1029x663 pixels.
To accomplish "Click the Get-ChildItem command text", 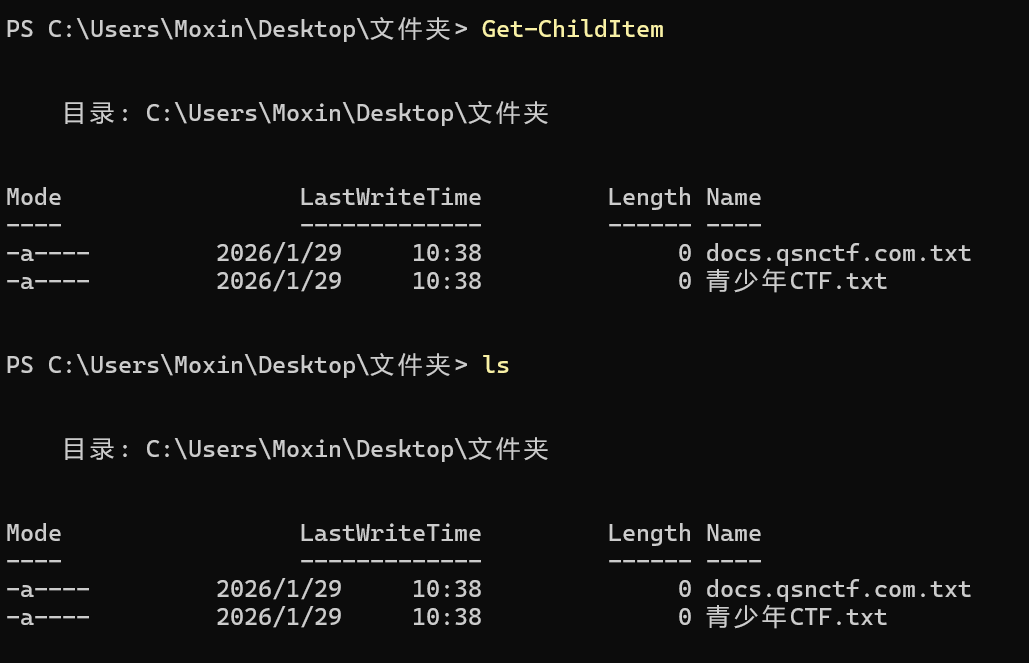I will point(572,30).
